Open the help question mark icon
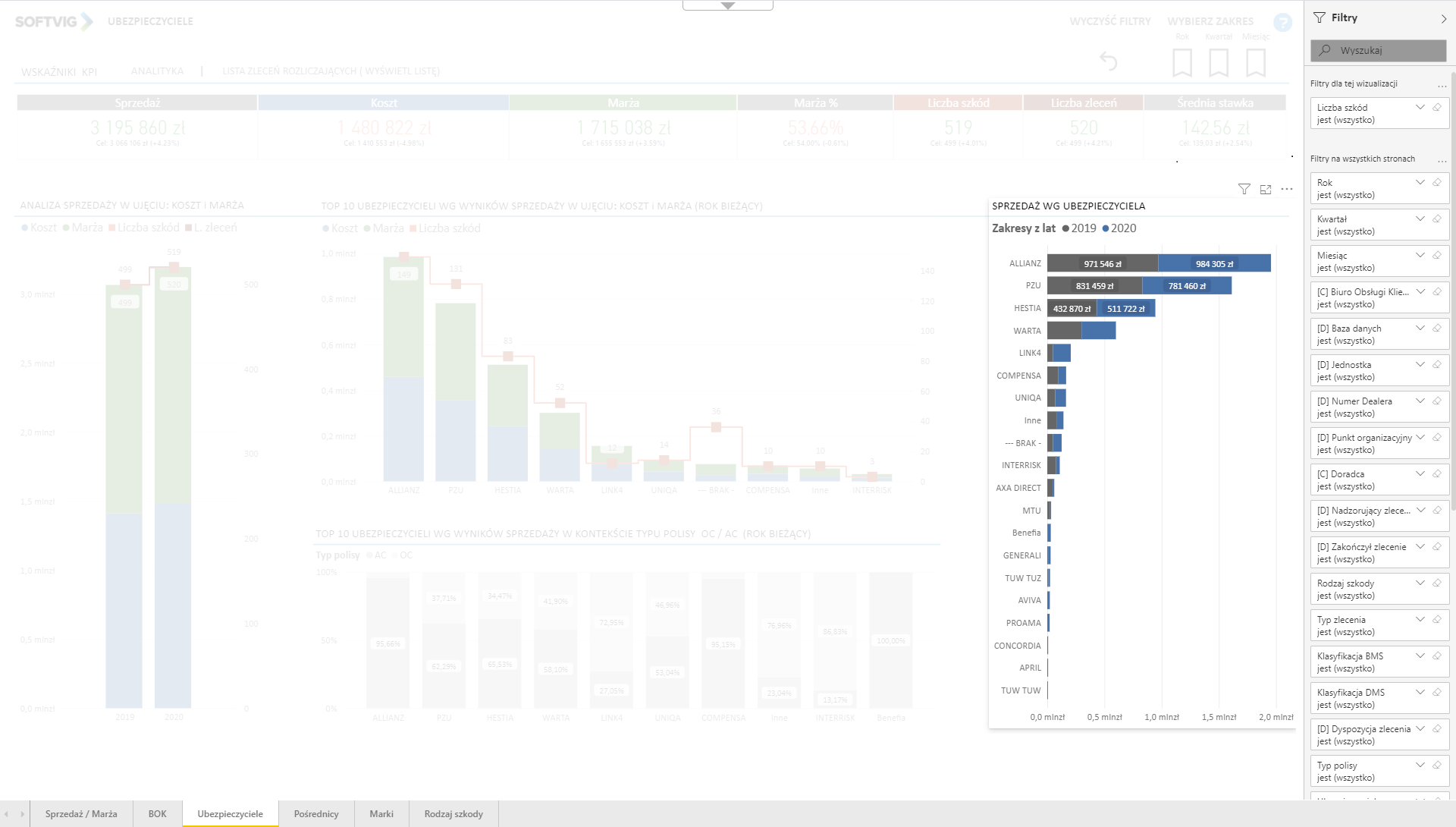Screen dimensions: 1456x827 click(1282, 23)
